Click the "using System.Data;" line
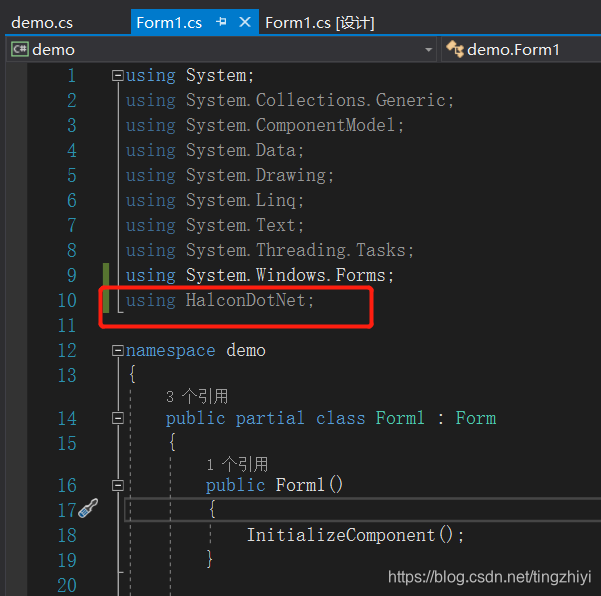Image resolution: width=601 pixels, height=596 pixels. [x=215, y=150]
